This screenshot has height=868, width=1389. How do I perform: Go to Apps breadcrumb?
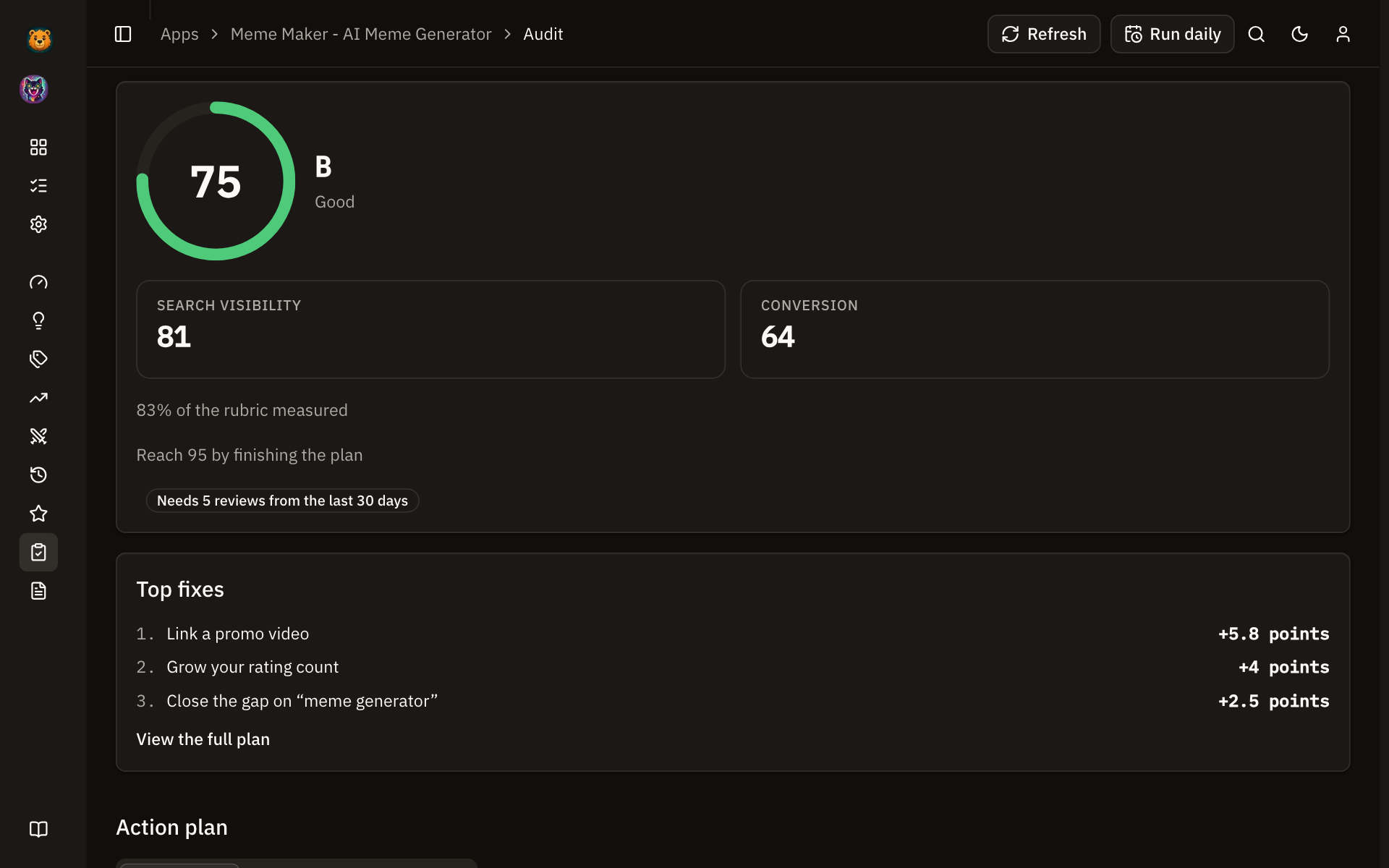tap(179, 34)
